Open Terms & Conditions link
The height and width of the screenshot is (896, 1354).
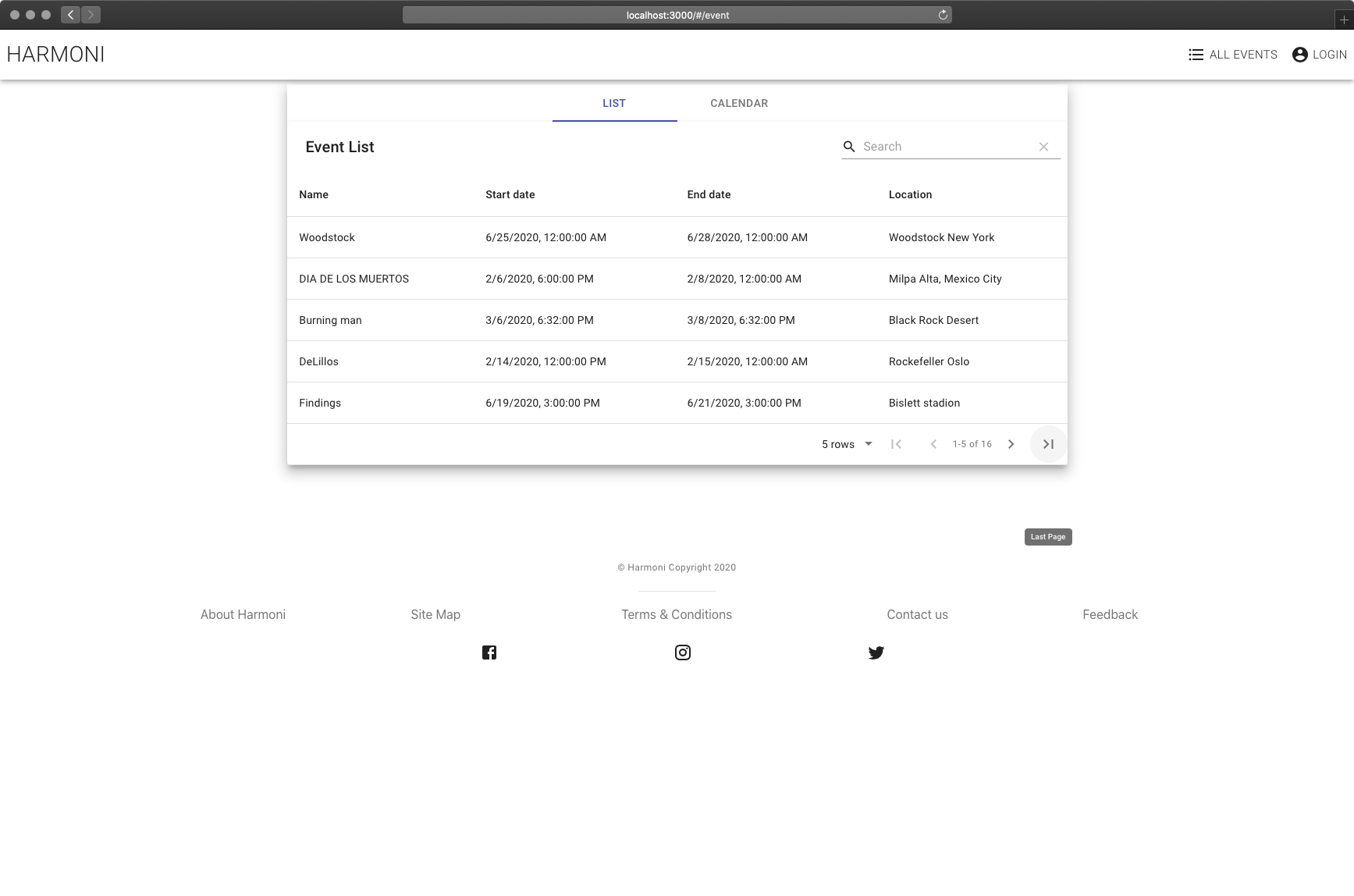click(x=677, y=615)
